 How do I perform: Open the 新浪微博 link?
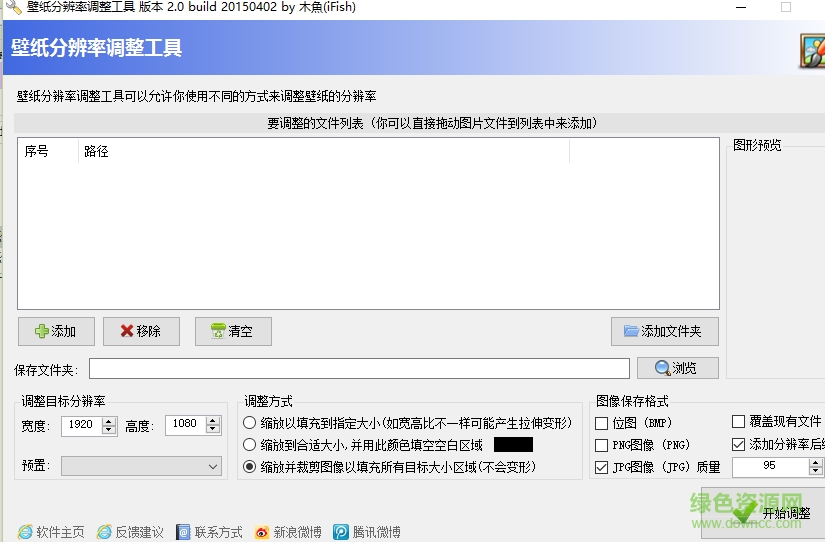coord(297,532)
